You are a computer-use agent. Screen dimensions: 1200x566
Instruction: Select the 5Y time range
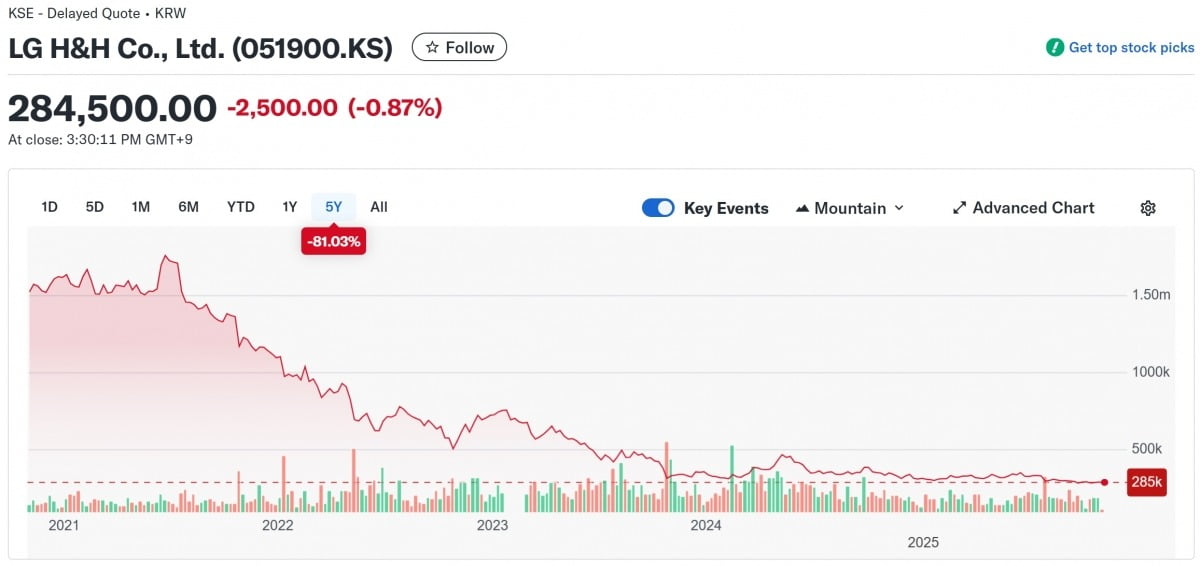(333, 207)
